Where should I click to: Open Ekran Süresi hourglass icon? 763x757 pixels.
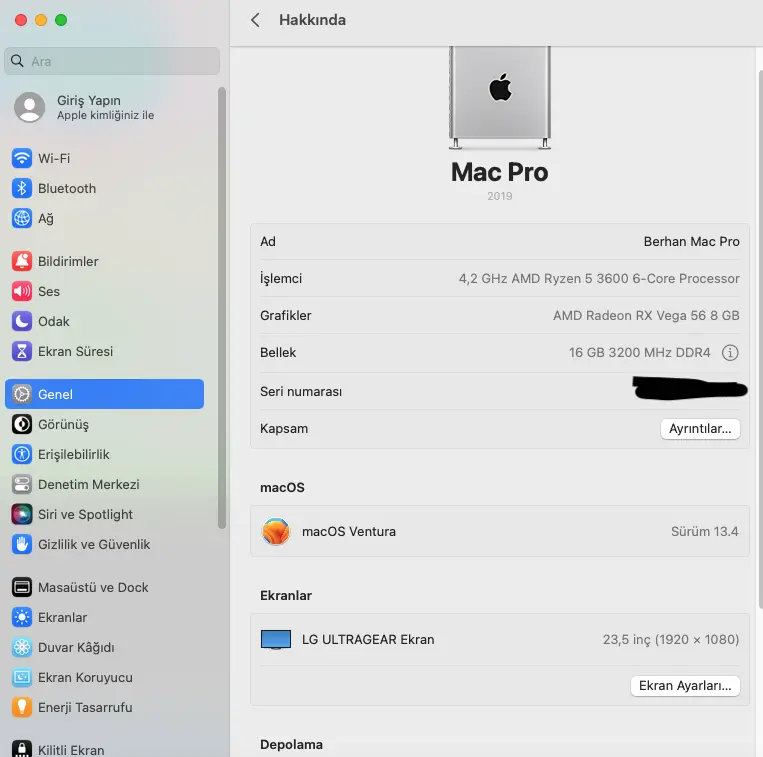(22, 351)
